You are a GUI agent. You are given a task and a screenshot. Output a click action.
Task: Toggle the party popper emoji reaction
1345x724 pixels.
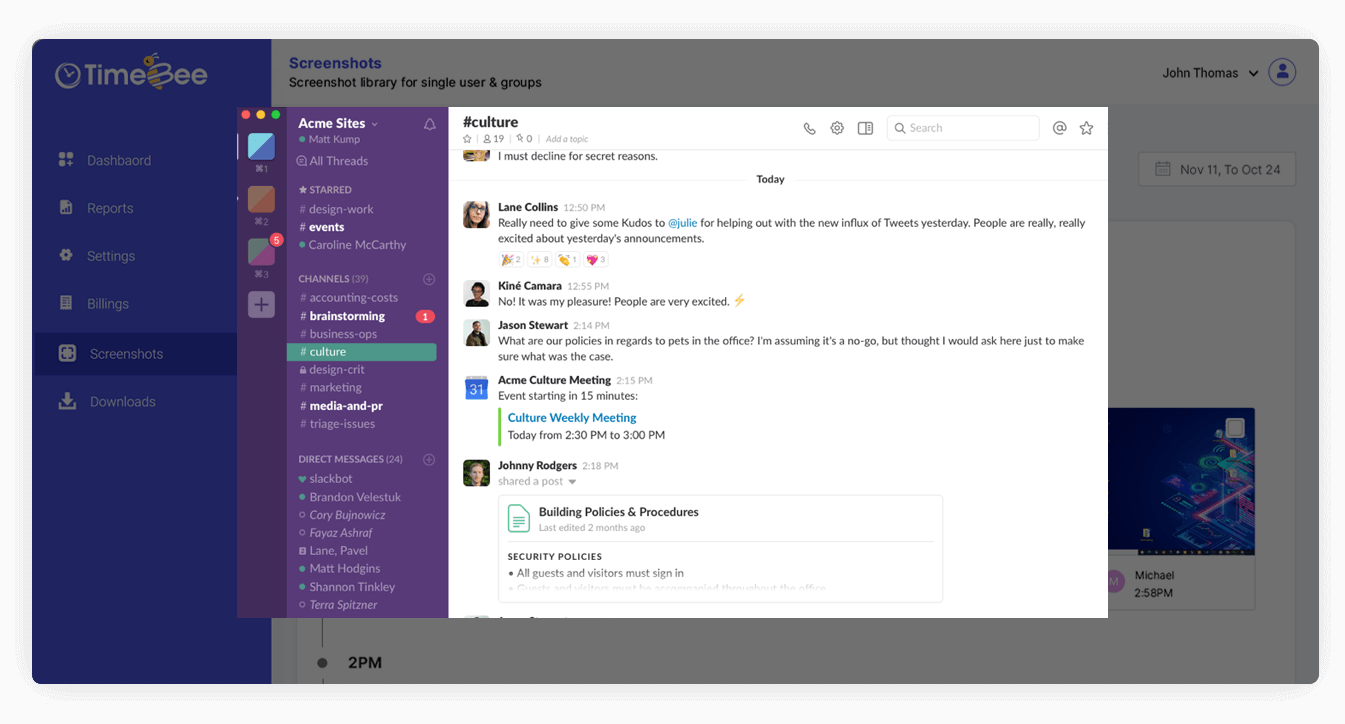click(x=509, y=259)
